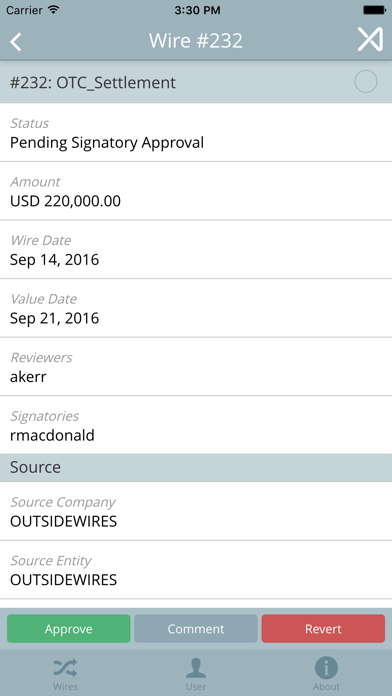Open the About info icon
392x696 pixels.
[x=326, y=668]
